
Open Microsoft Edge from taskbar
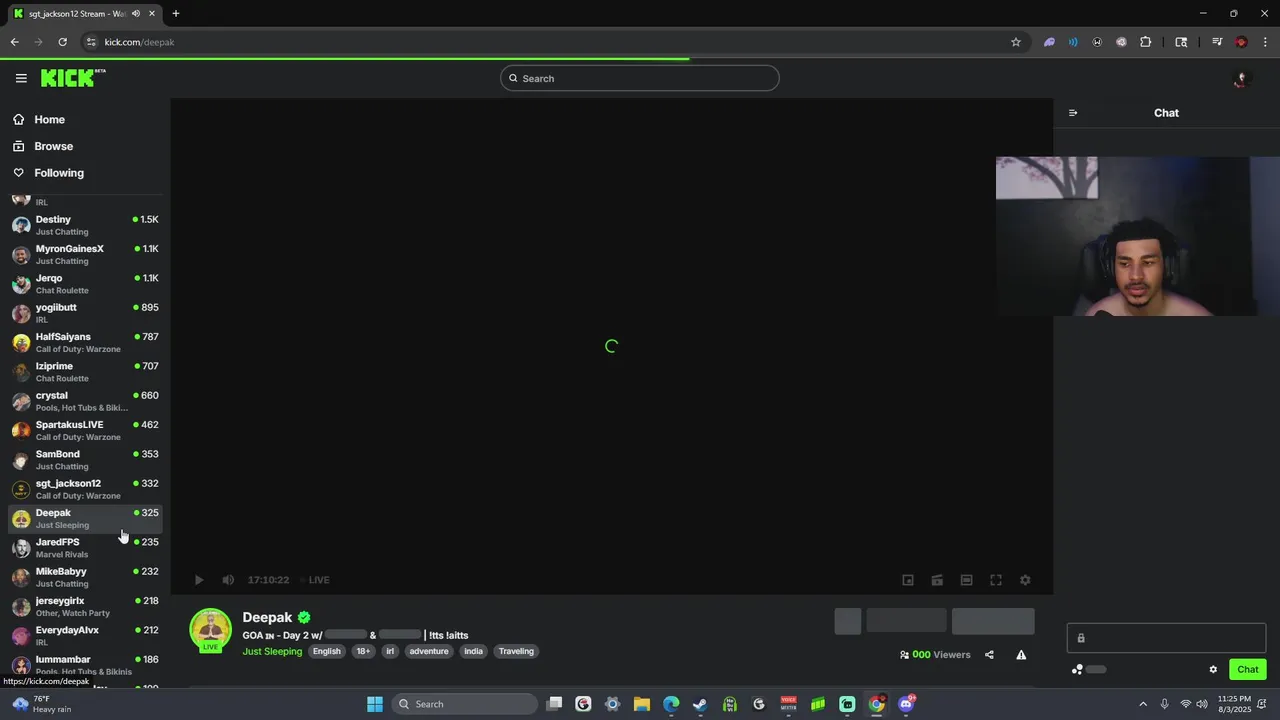[x=671, y=704]
